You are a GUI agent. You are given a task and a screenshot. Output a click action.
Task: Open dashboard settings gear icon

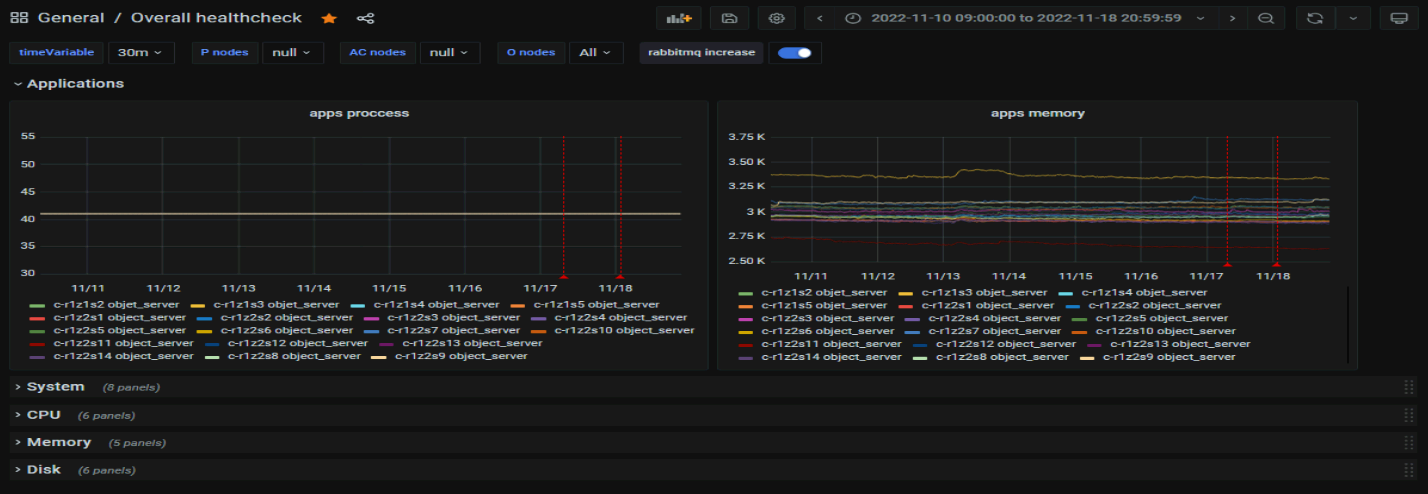776,18
